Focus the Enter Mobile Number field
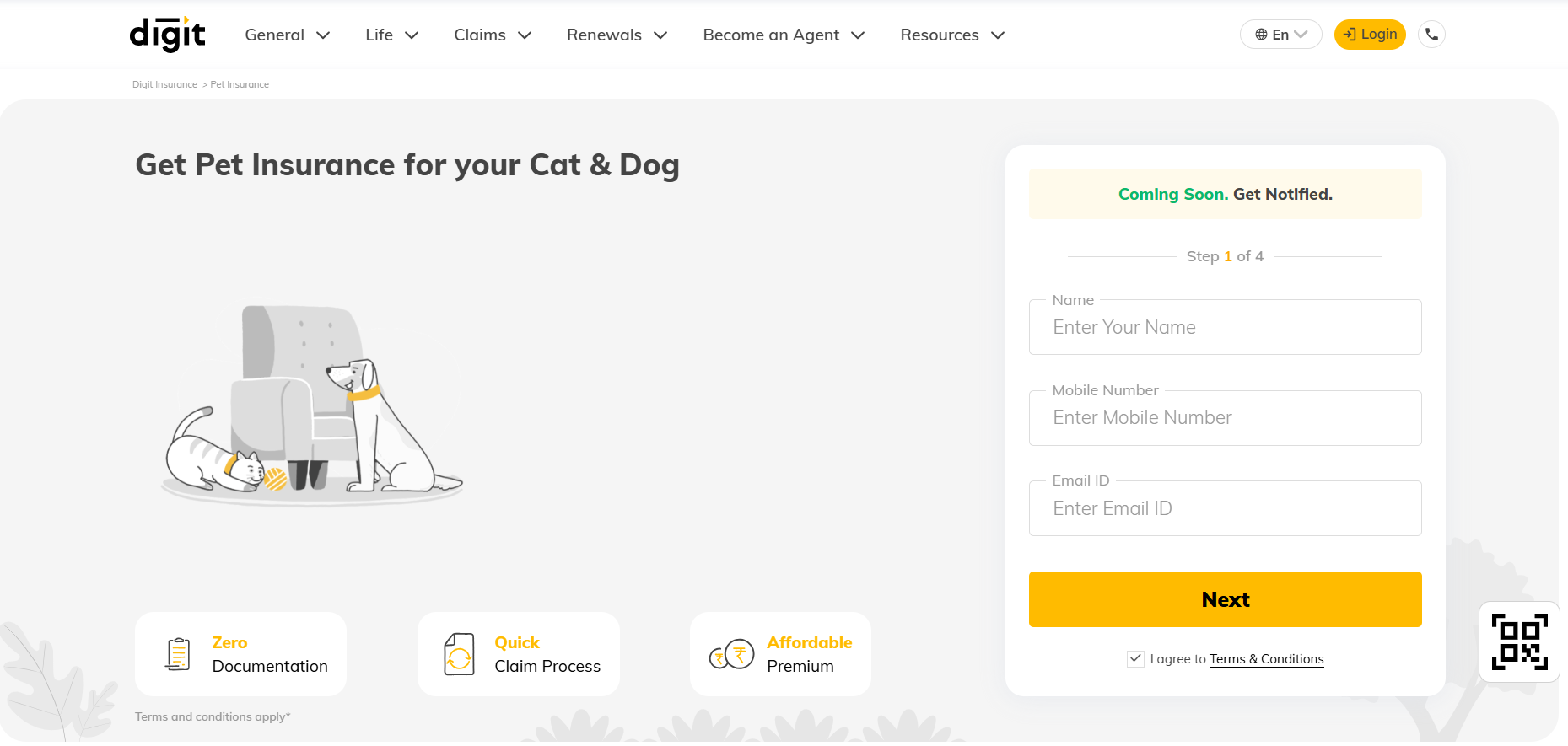1568x746 pixels. (x=1225, y=418)
